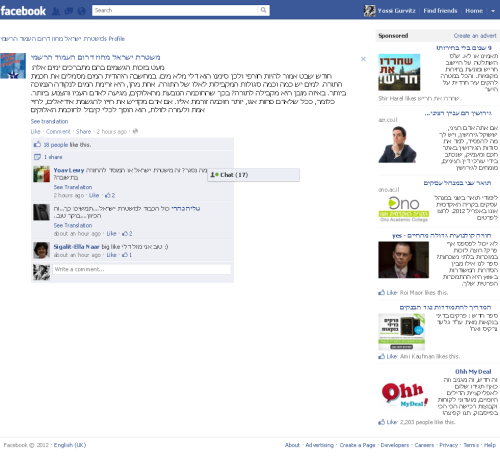Click Yossi Gurvitz header avatar
The image size is (500, 468).
click(370, 11)
